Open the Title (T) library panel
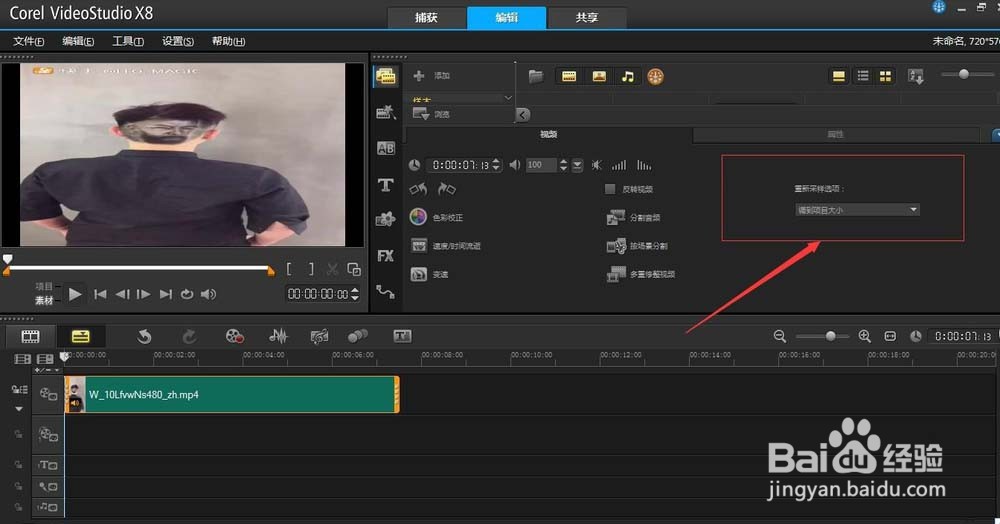1000x524 pixels. pos(385,186)
